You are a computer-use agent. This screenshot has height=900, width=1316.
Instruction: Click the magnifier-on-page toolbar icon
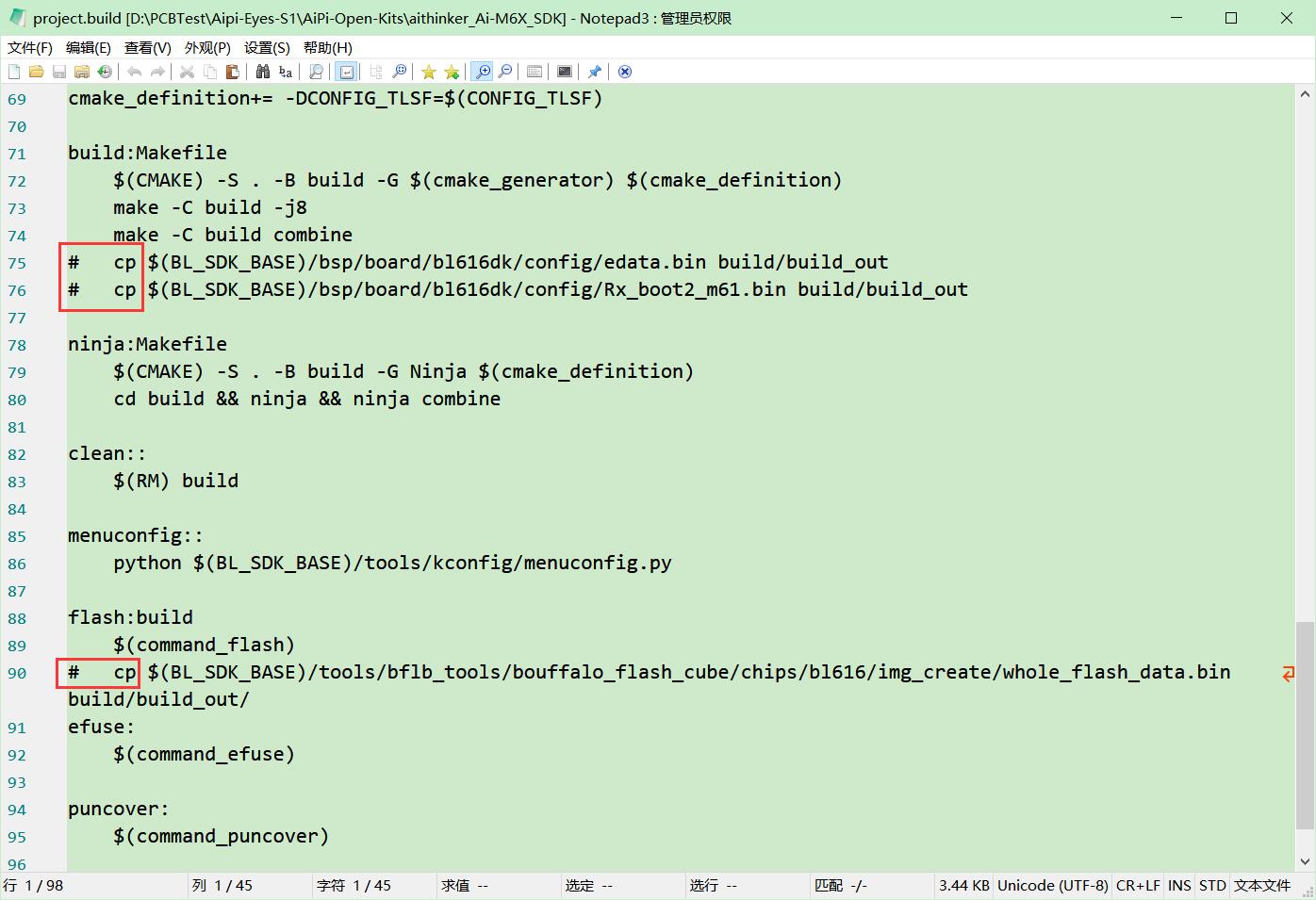(316, 72)
